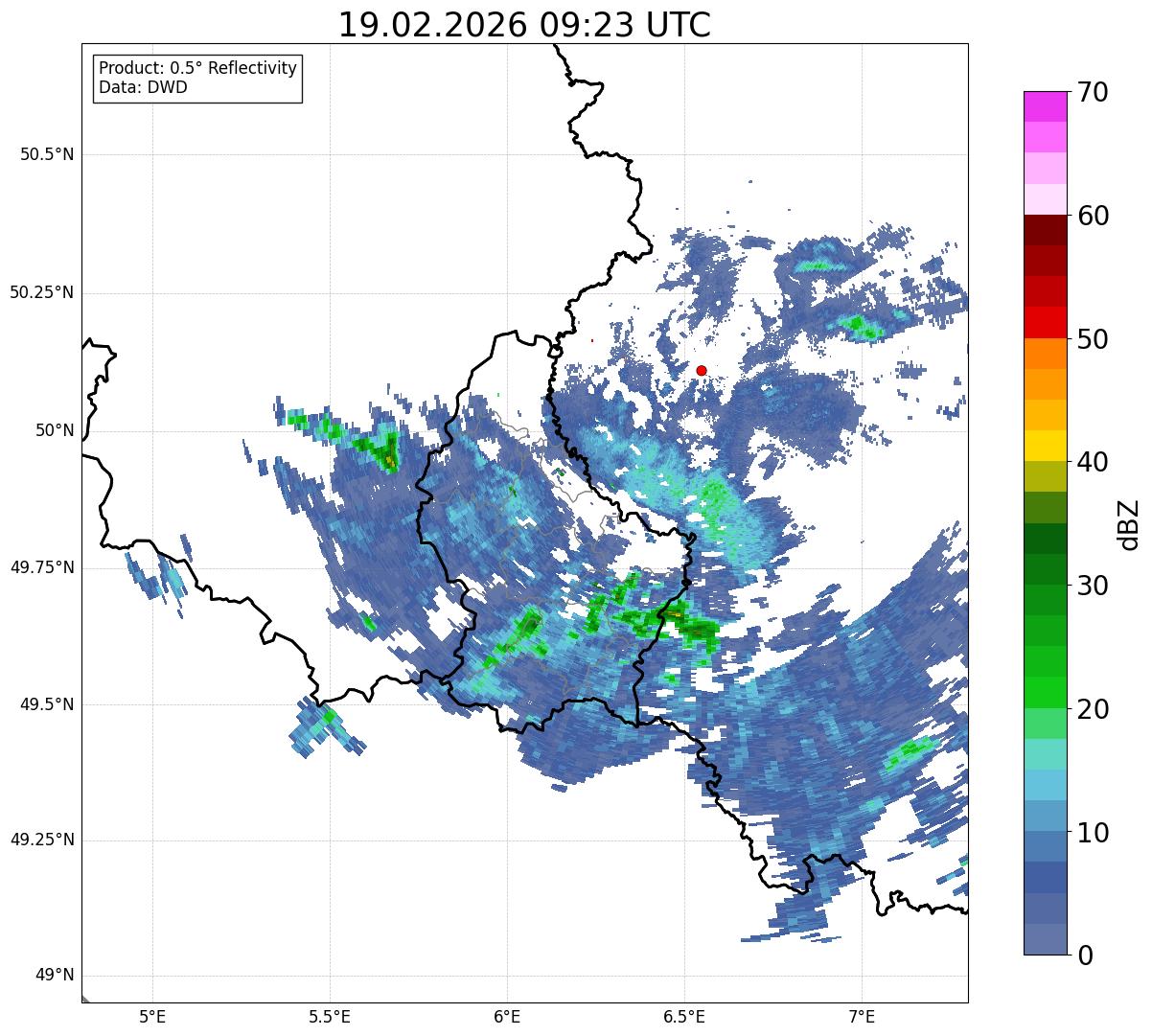1152x1036 pixels.
Task: Click the red radar site marker dot
Action: 702,370
